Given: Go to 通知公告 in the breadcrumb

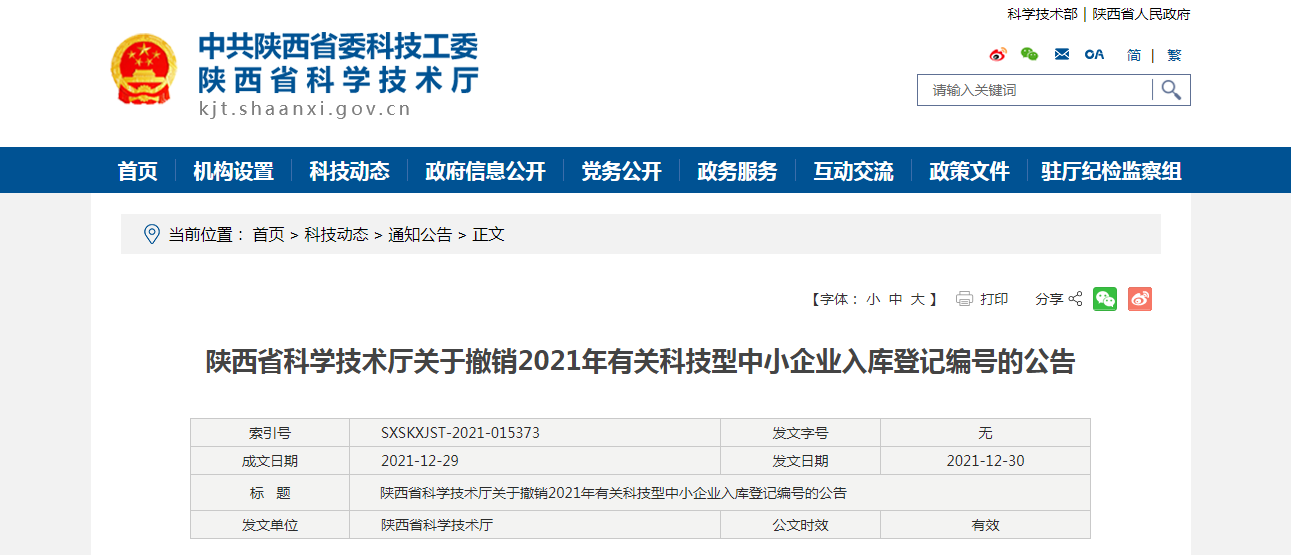Looking at the screenshot, I should (x=420, y=234).
